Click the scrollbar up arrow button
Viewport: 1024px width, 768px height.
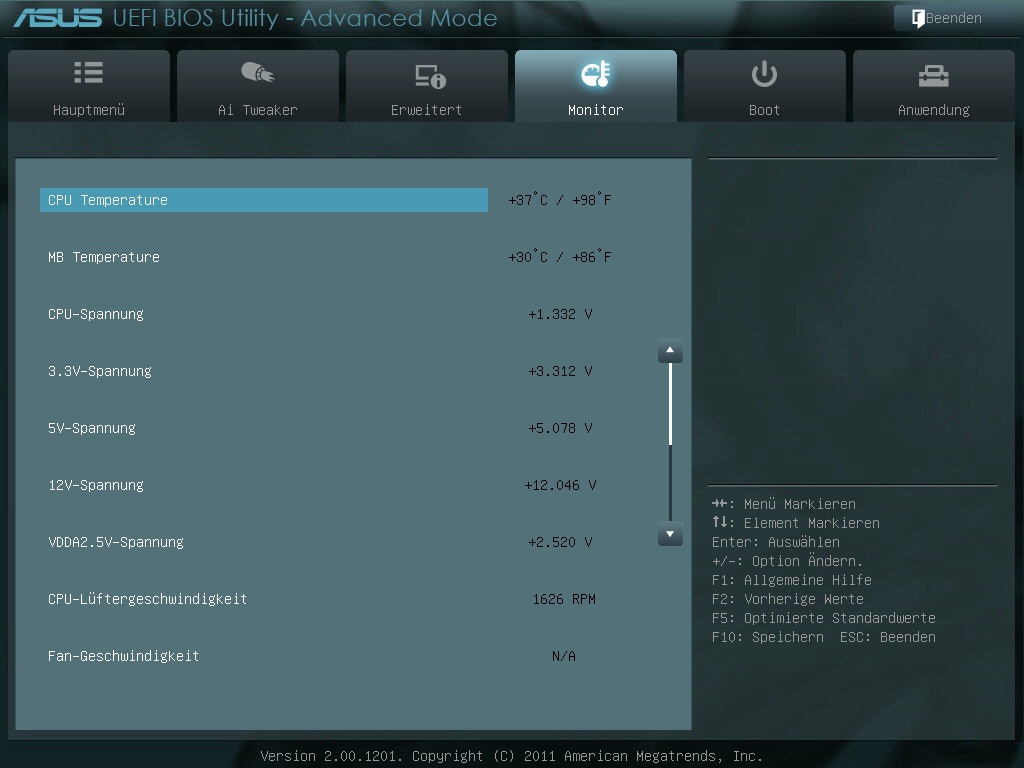[x=670, y=351]
